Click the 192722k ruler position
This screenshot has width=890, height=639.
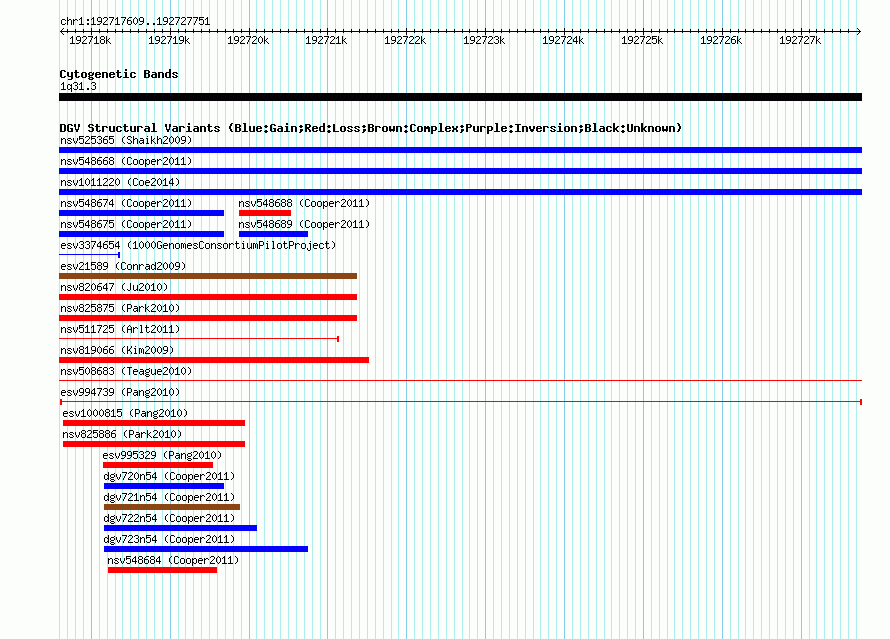point(405,40)
